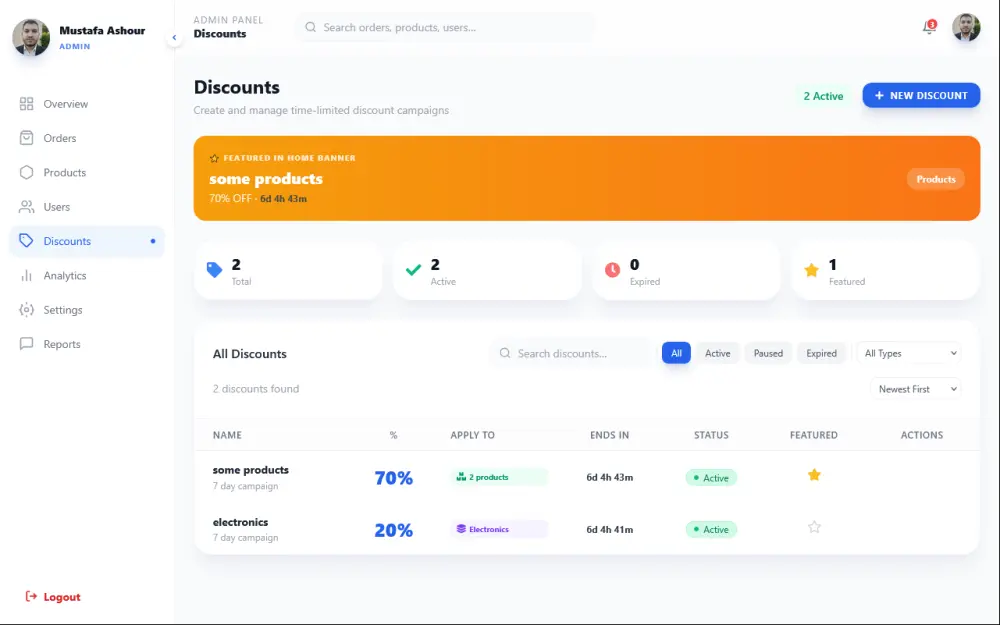Open Users in the sidebar
Viewport: 1000px width, 625px height.
(87, 207)
